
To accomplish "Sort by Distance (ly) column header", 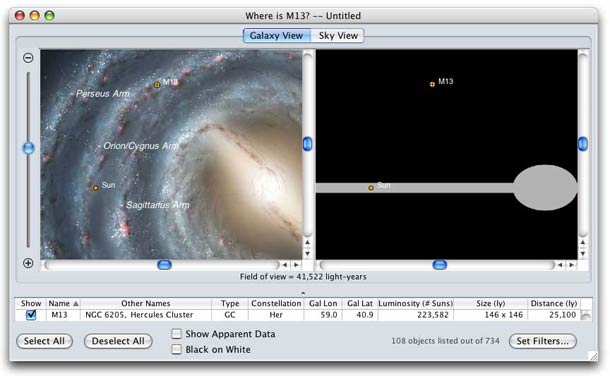I will point(554,303).
